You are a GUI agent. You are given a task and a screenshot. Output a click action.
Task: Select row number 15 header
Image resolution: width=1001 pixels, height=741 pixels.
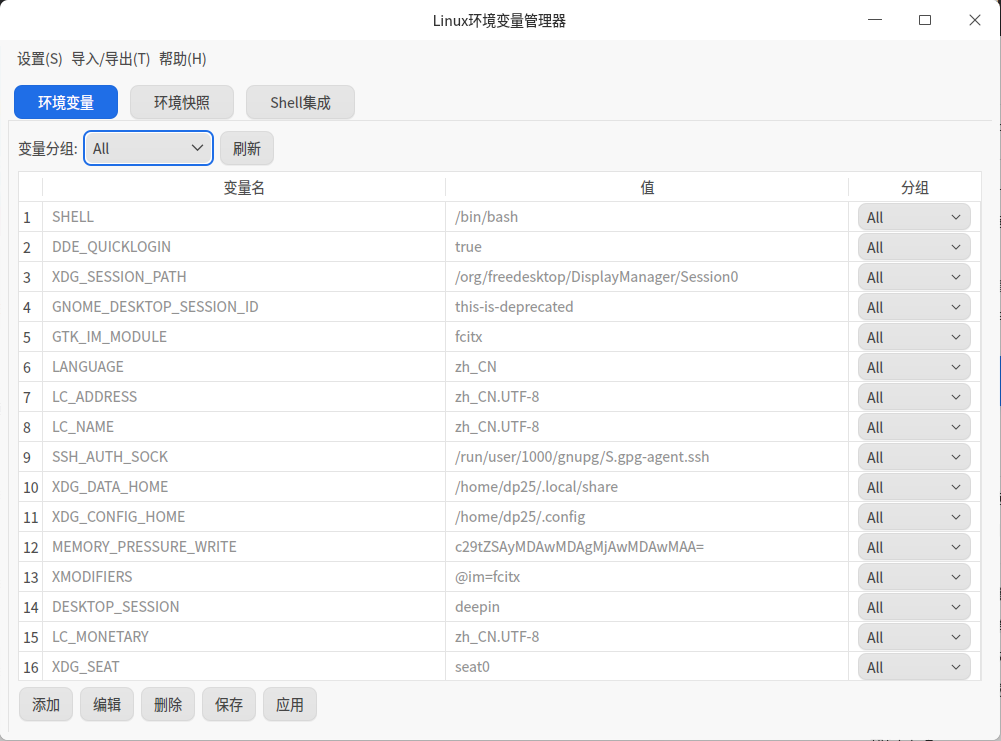(31, 637)
